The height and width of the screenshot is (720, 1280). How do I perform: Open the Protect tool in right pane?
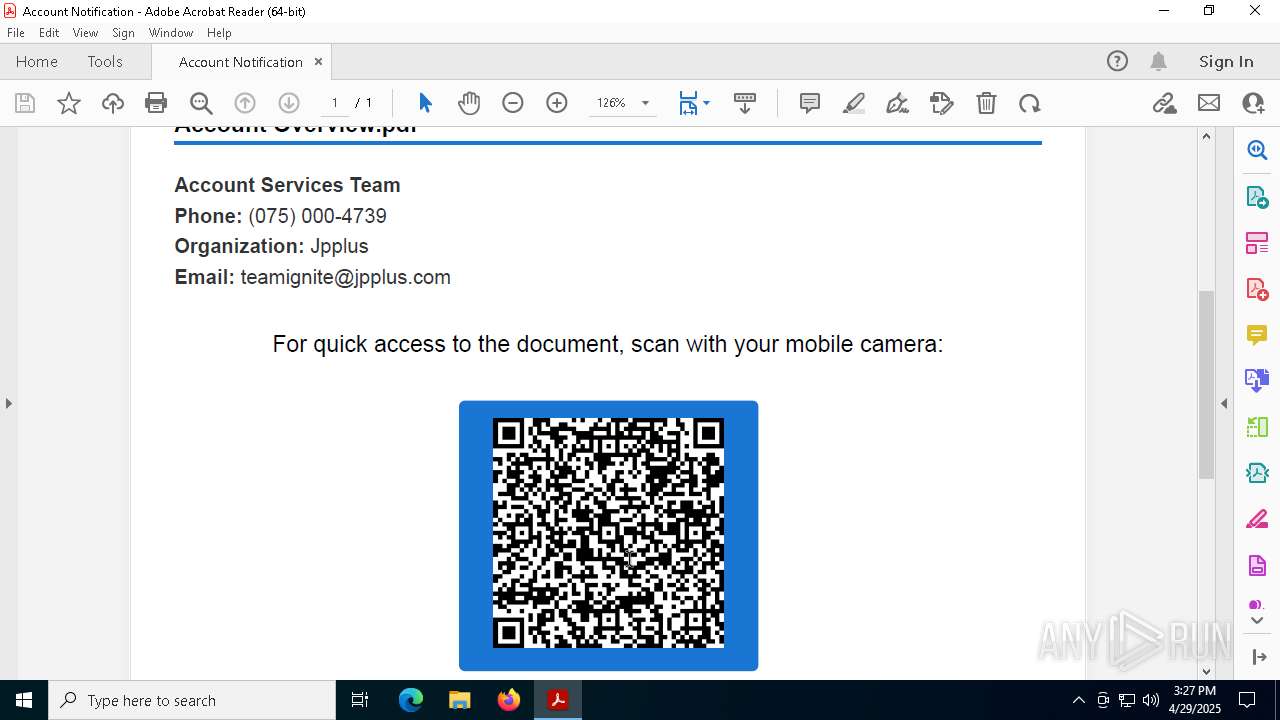tap(1257, 565)
